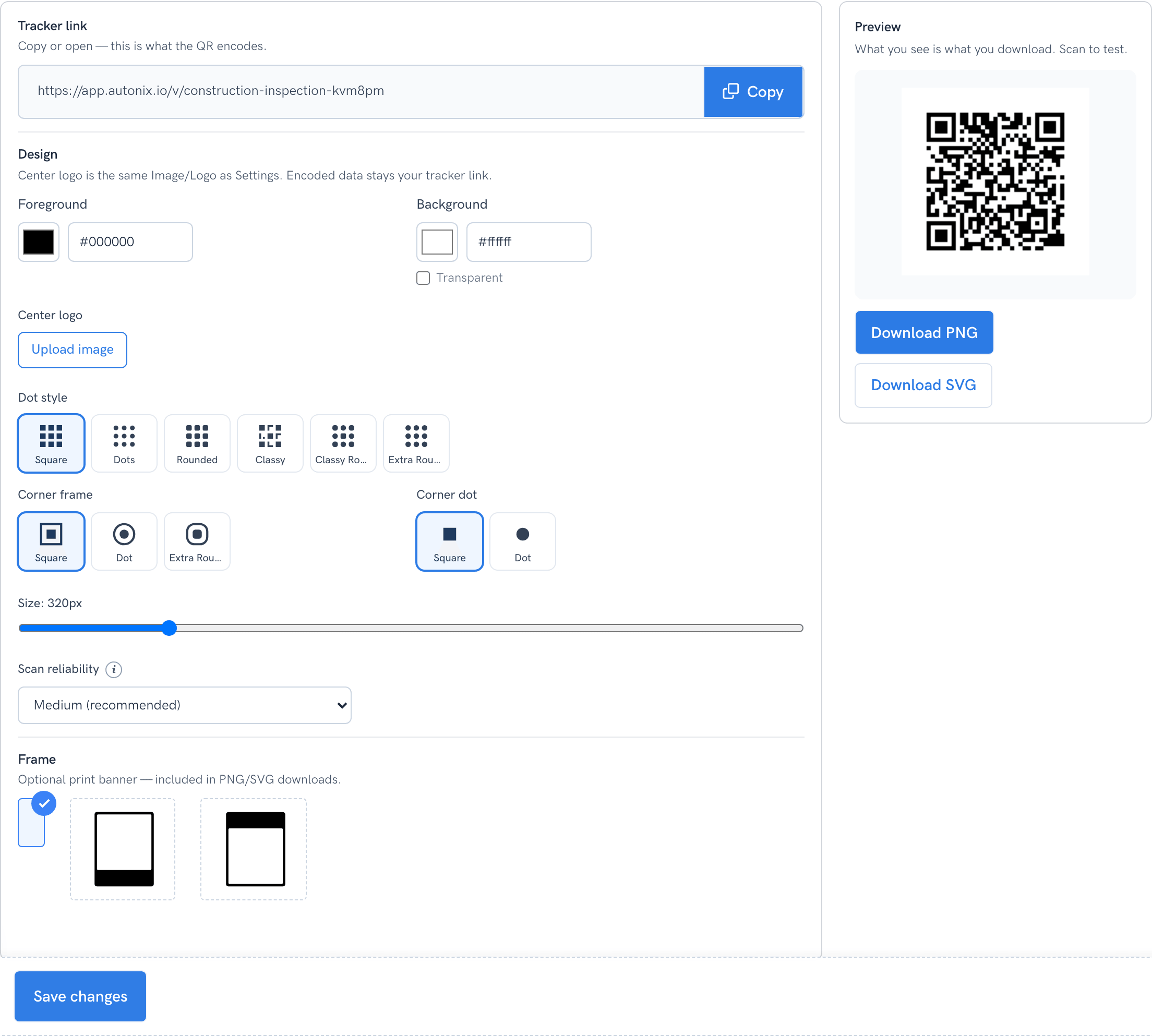The height and width of the screenshot is (1036, 1152).
Task: Enable Transparent background checkbox
Action: tap(423, 278)
